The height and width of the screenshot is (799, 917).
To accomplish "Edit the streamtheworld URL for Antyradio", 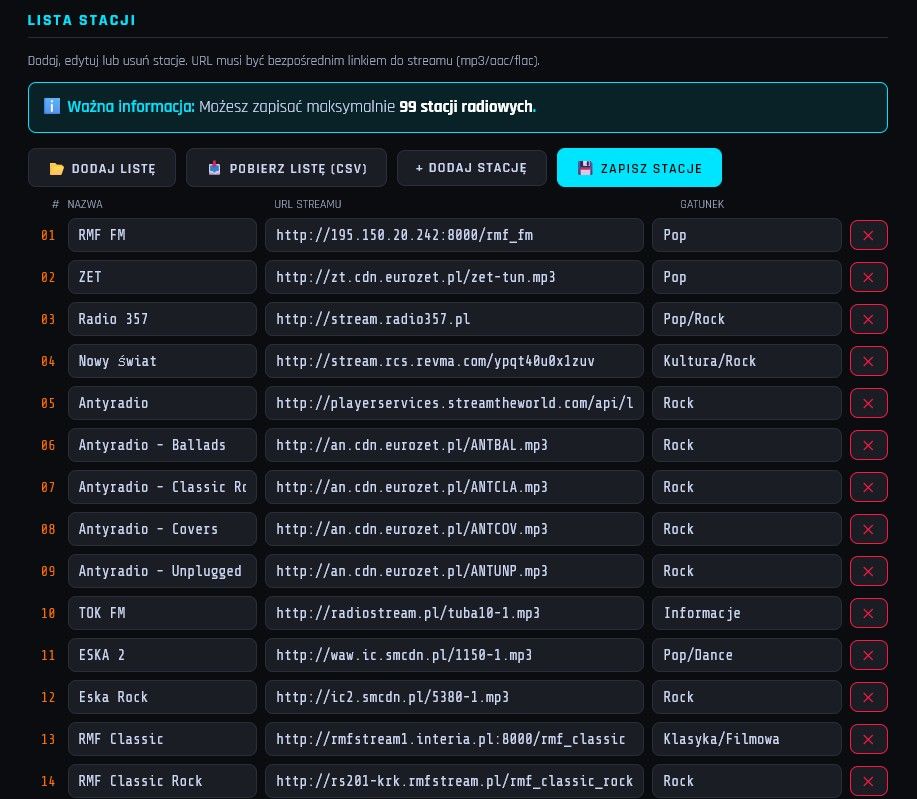I will coord(454,403).
